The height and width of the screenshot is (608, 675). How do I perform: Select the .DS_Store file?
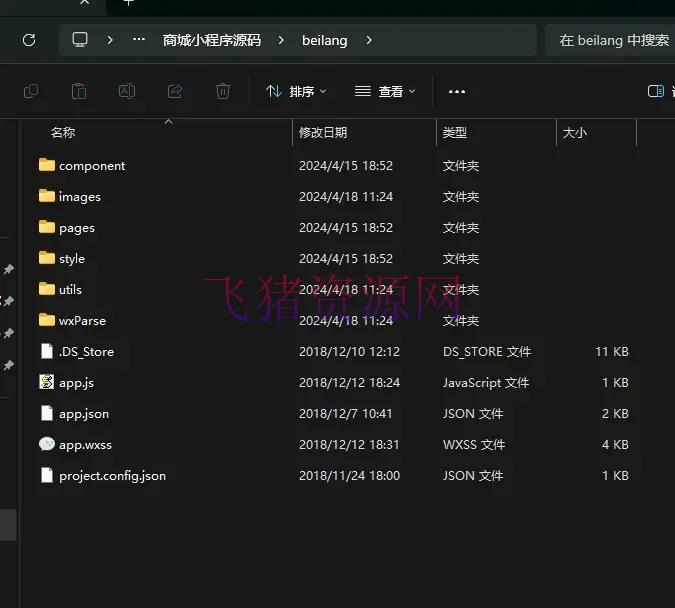[x=87, y=352]
